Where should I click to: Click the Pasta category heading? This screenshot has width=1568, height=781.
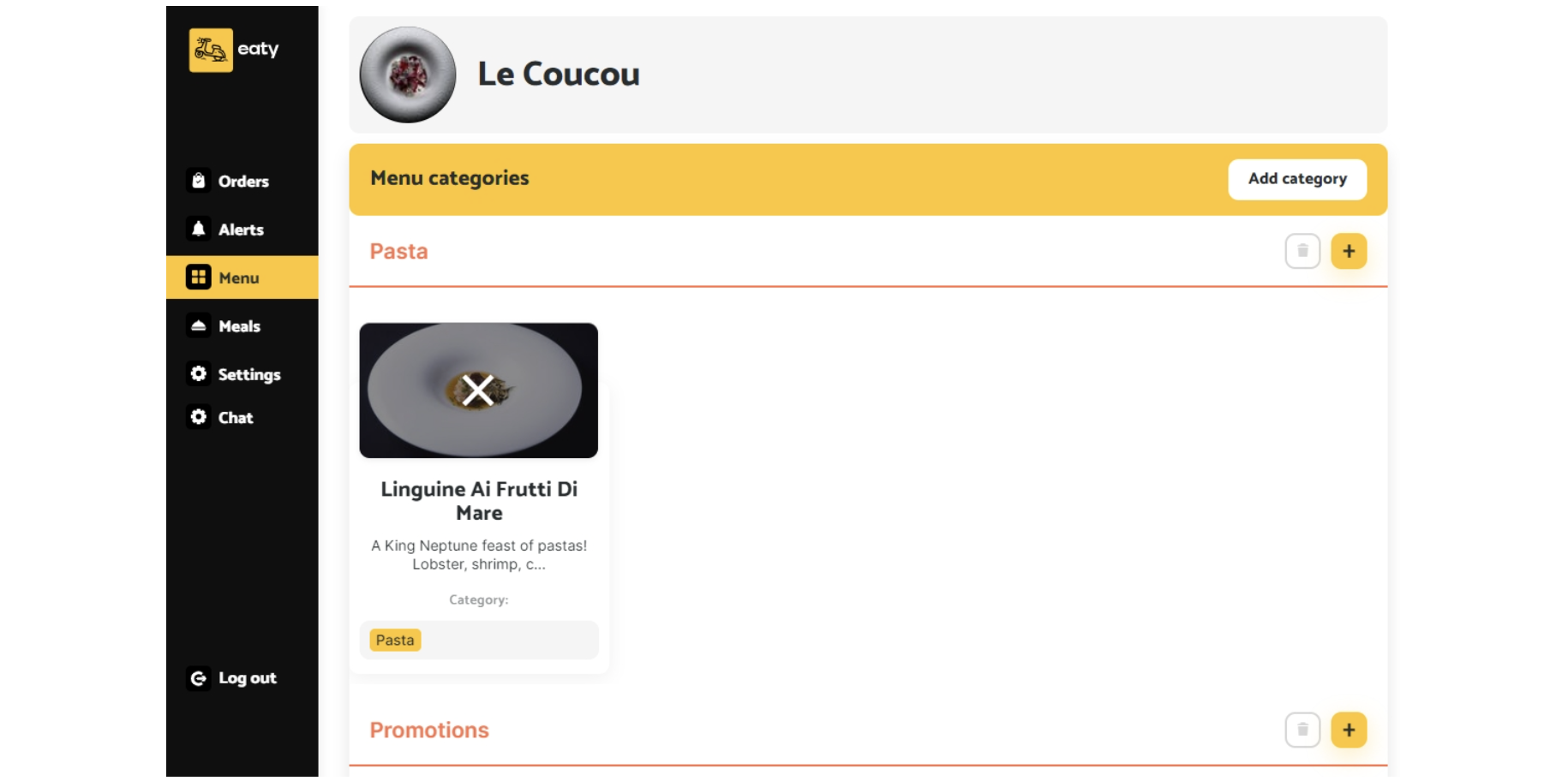coord(398,251)
